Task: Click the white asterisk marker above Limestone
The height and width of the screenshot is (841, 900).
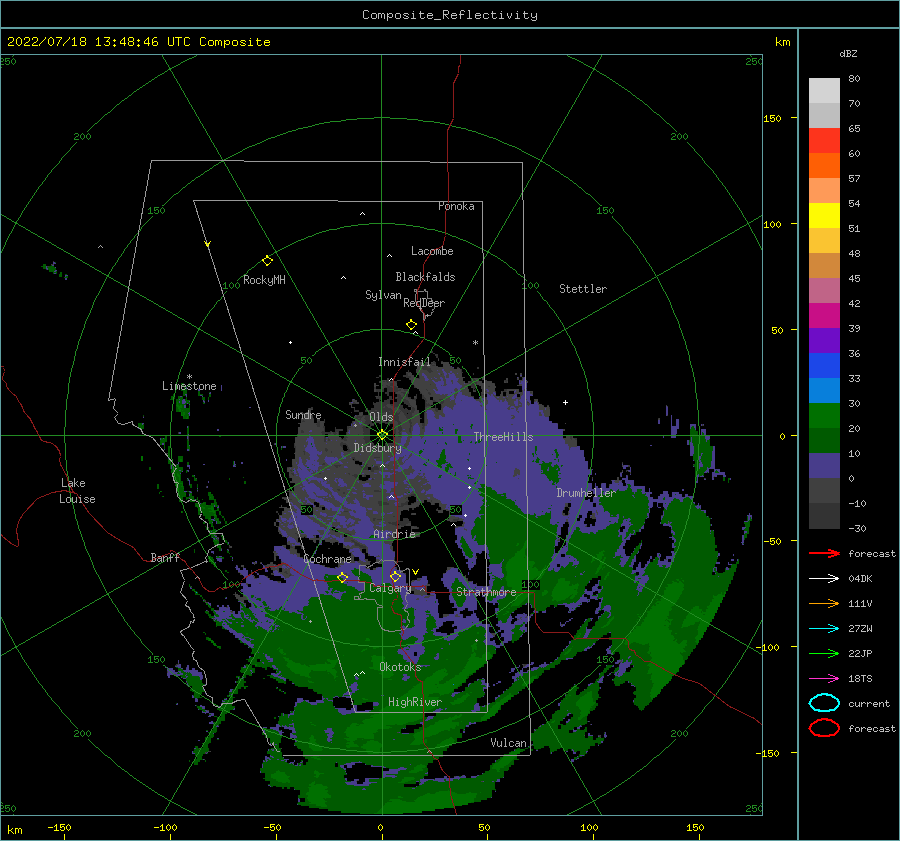Action: tap(189, 377)
